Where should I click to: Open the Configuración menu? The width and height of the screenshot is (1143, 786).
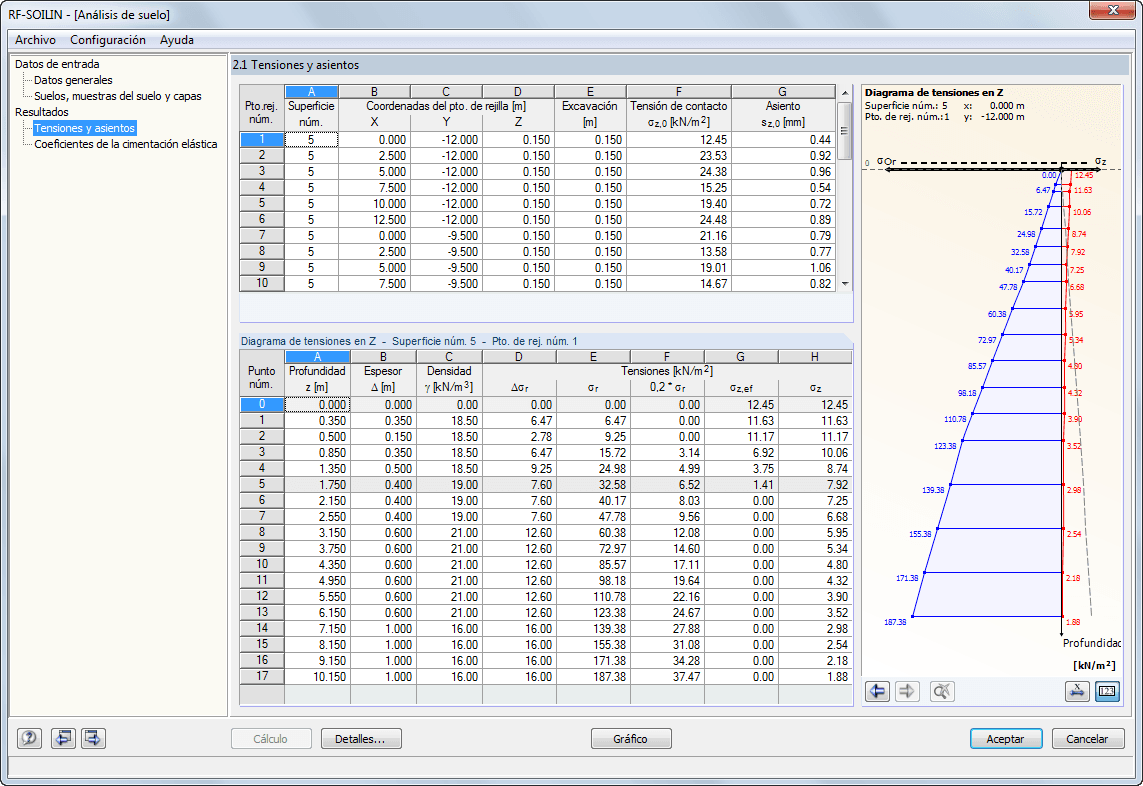108,40
